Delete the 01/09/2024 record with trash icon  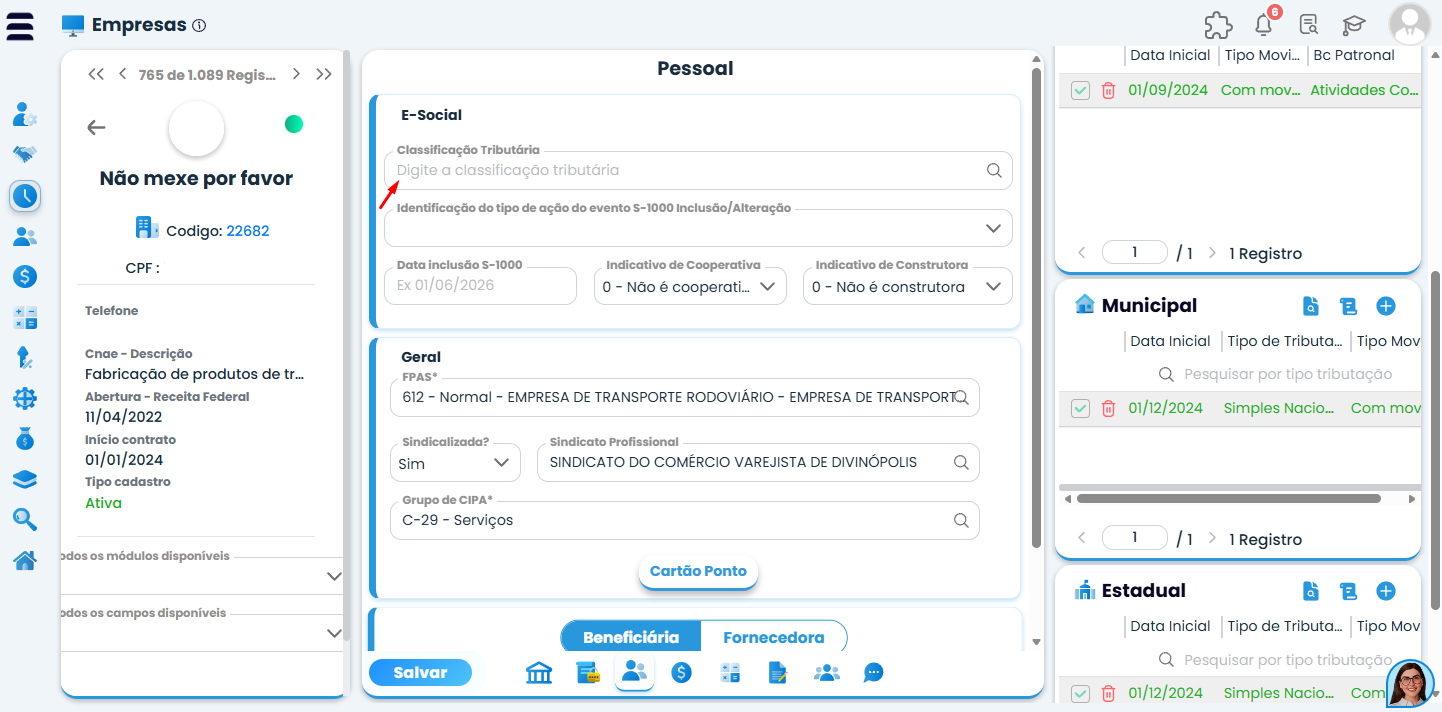[x=1108, y=90]
